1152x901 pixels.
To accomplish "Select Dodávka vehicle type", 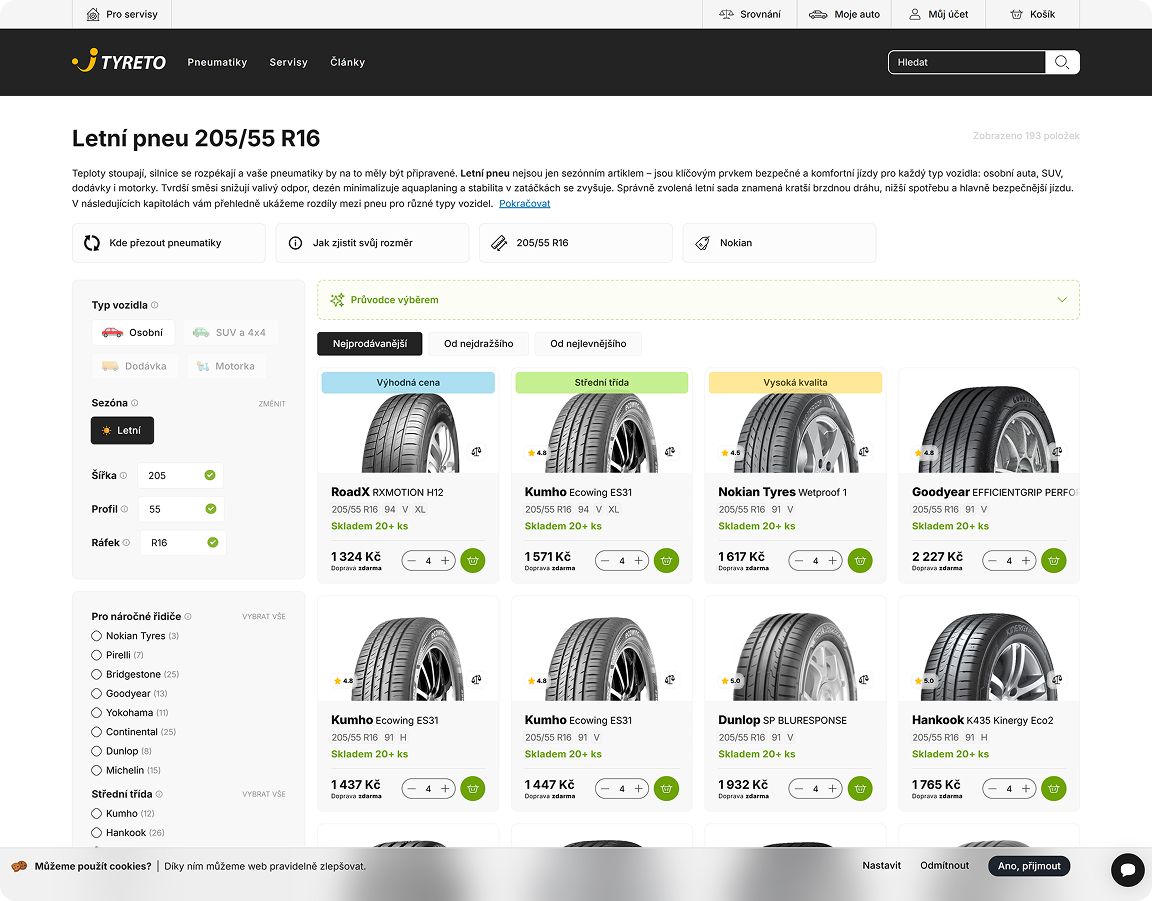I will (135, 366).
